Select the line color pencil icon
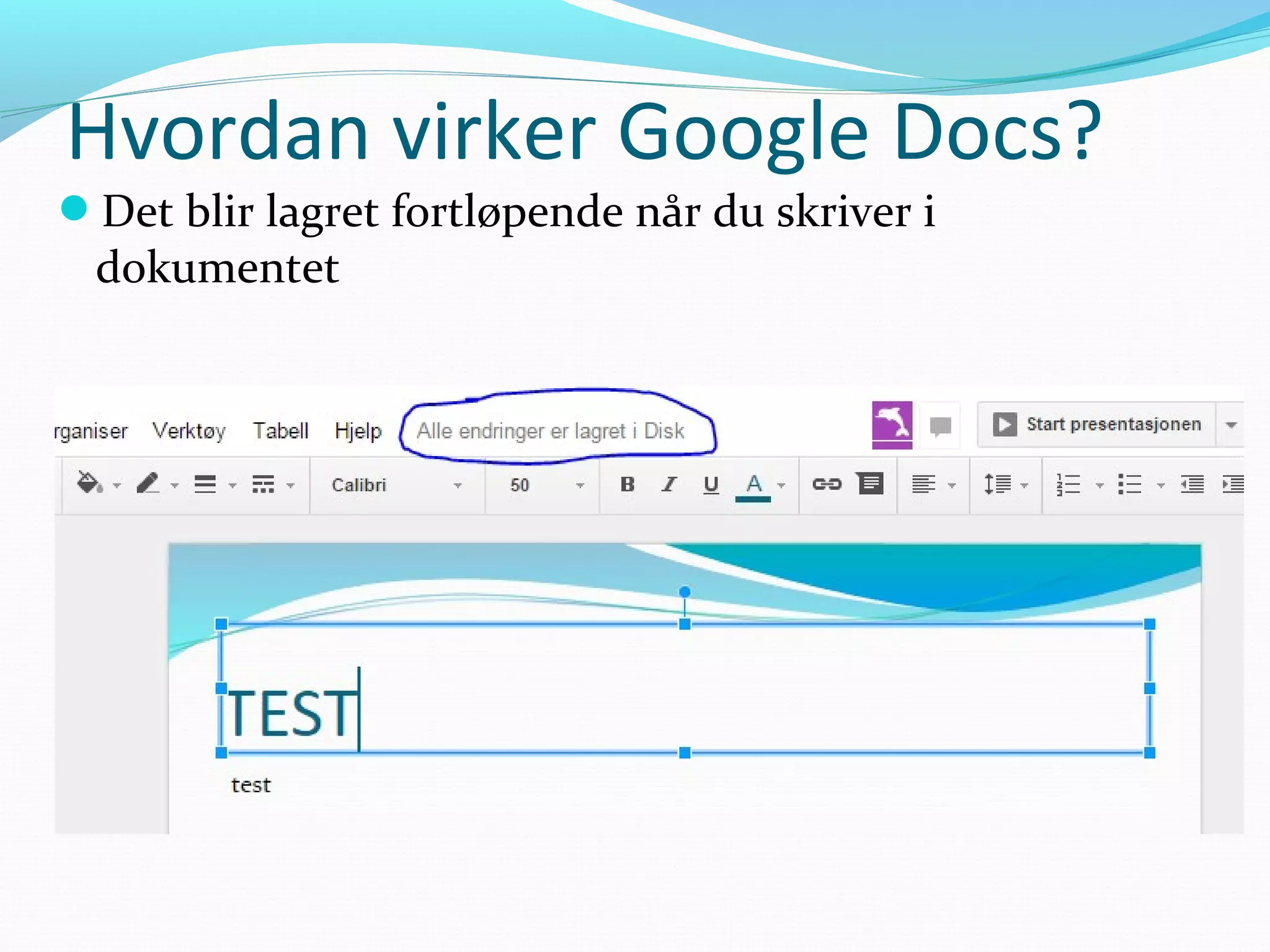Image resolution: width=1270 pixels, height=952 pixels. [x=148, y=483]
